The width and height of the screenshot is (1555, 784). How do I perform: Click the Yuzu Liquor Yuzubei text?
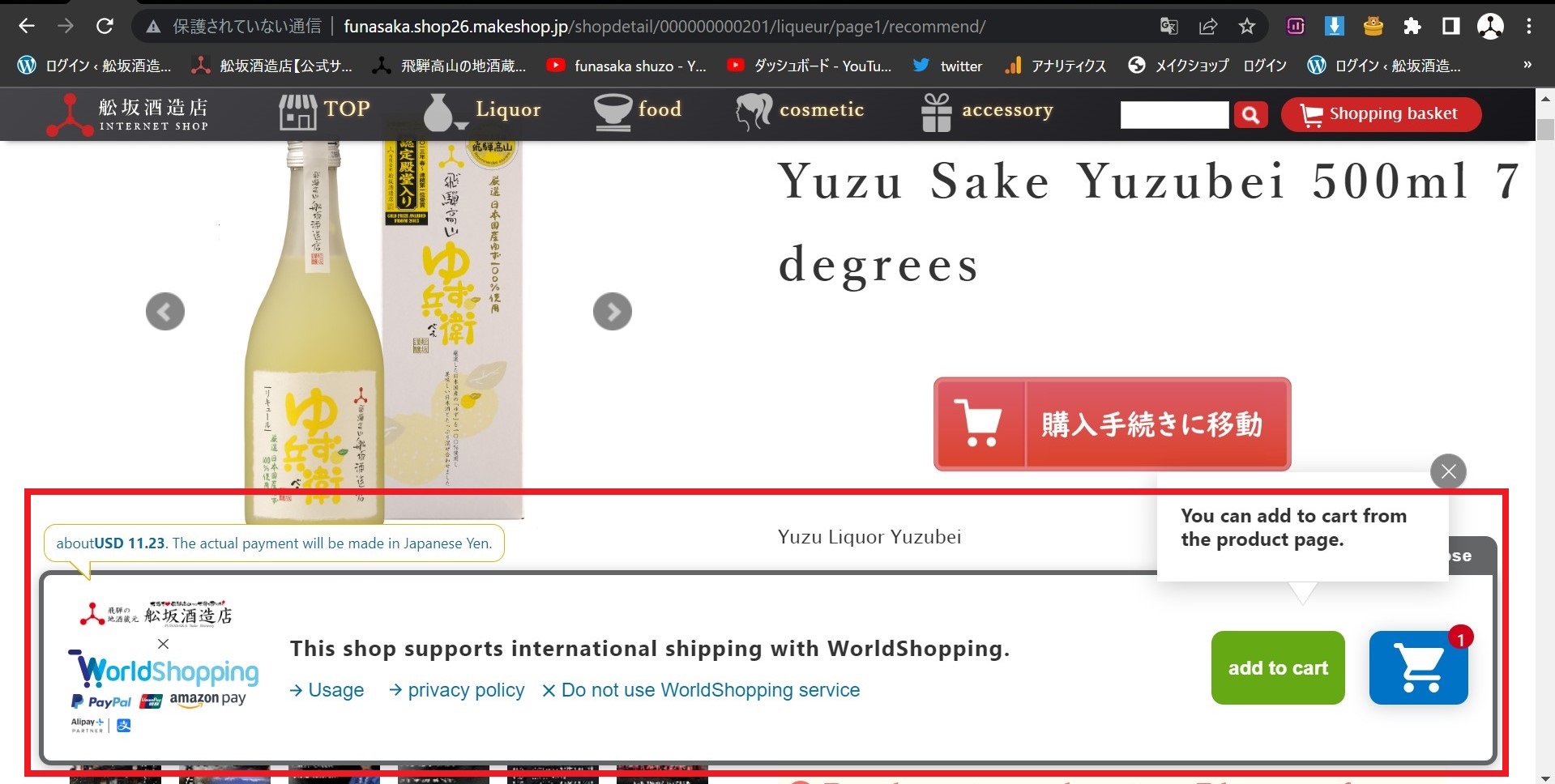(869, 537)
